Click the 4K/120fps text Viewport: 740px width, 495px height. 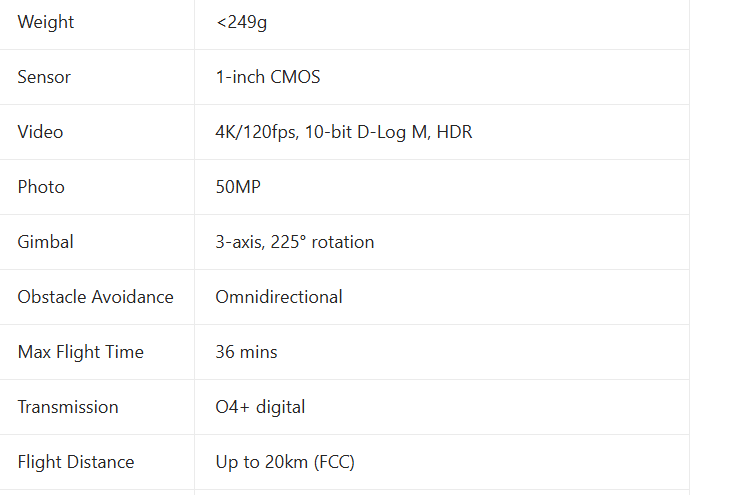pyautogui.click(x=256, y=132)
